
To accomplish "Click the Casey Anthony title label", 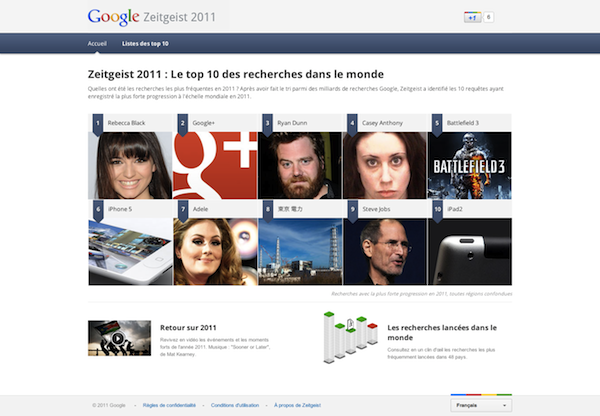I will (382, 123).
